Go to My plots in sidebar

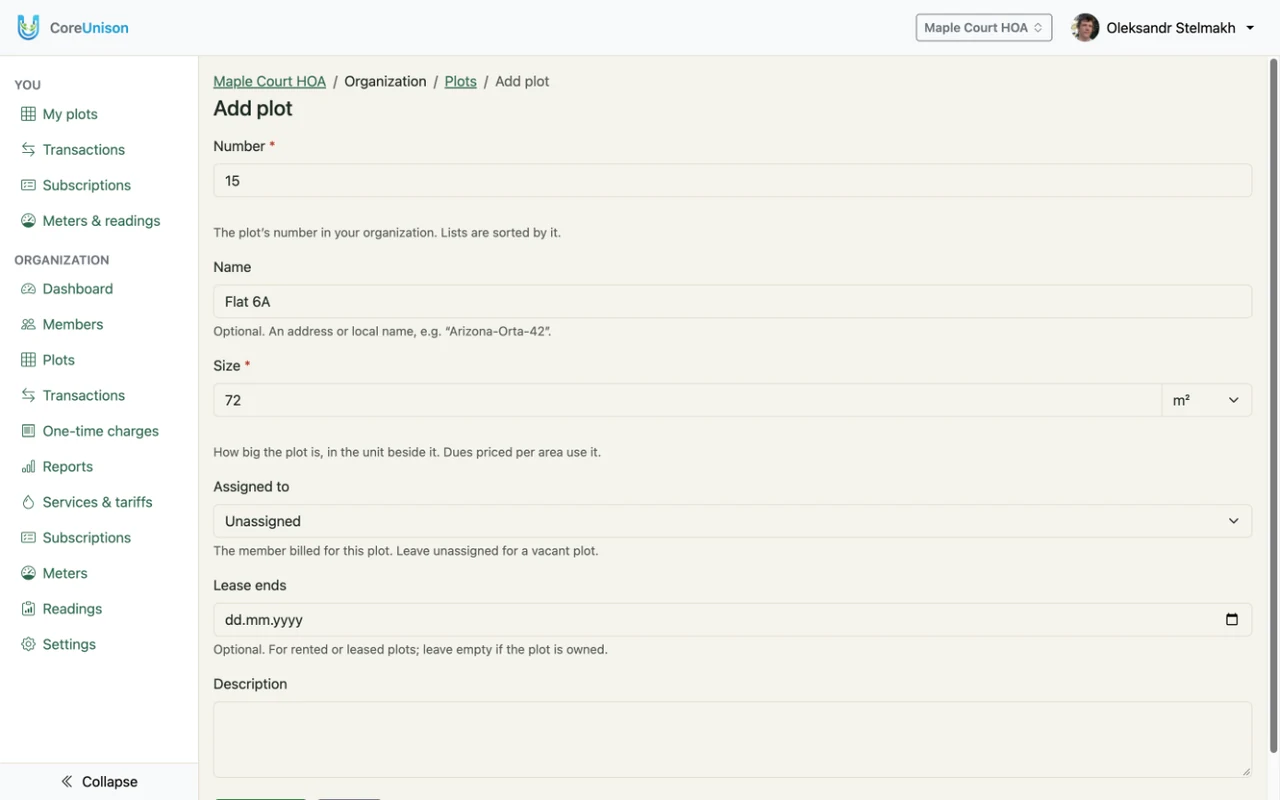tap(70, 114)
